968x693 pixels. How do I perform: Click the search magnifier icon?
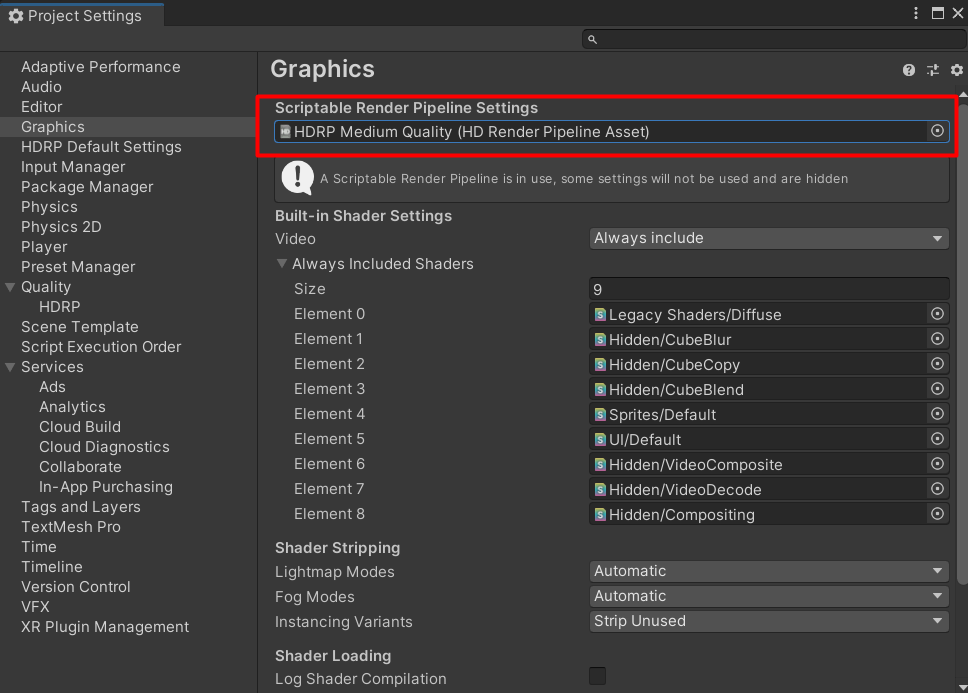click(592, 39)
